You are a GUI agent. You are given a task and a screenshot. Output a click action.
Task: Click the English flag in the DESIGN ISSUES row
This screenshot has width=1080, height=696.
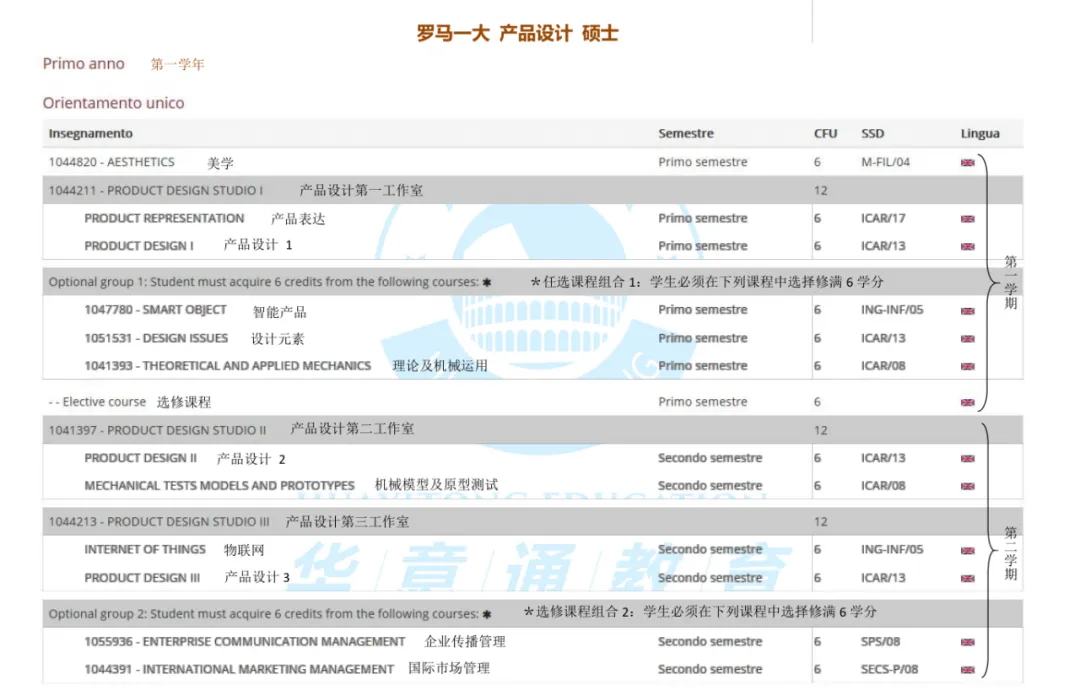[x=967, y=338]
